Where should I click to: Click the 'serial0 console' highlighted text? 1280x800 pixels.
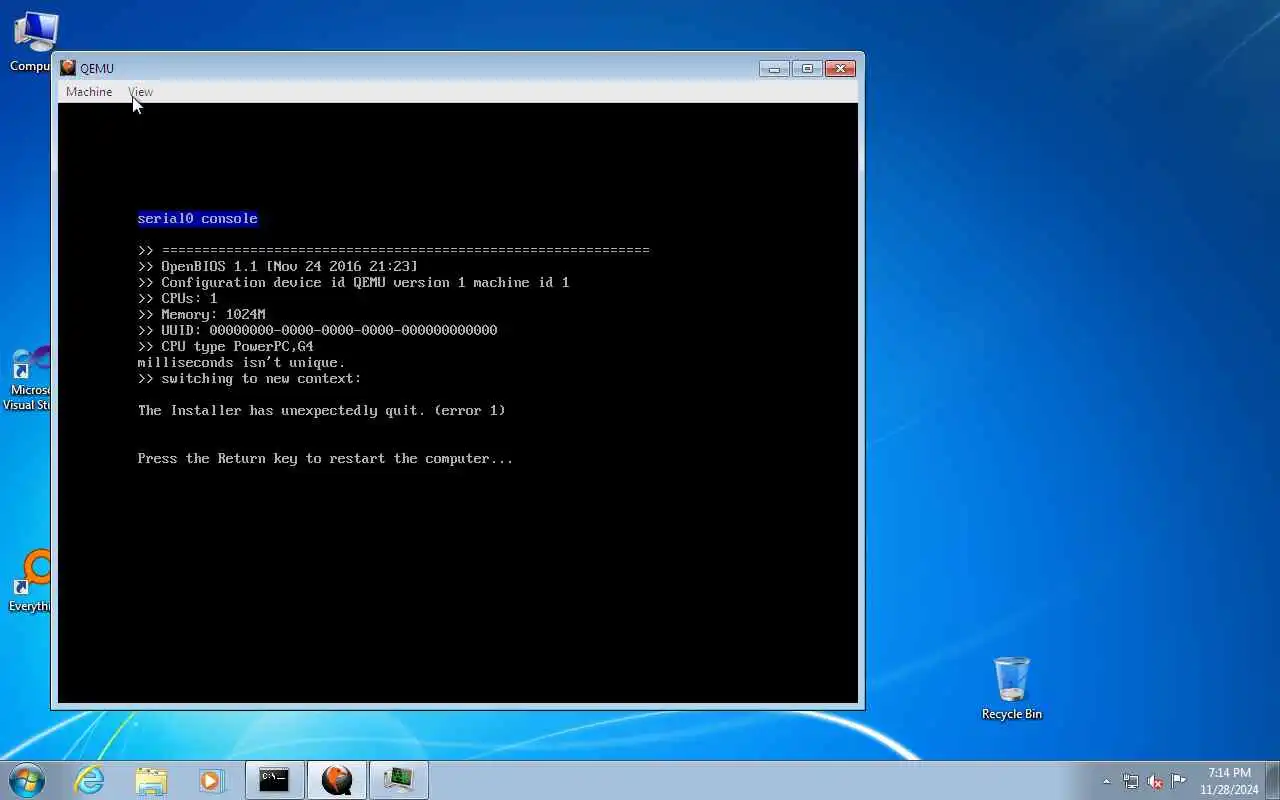click(x=198, y=218)
